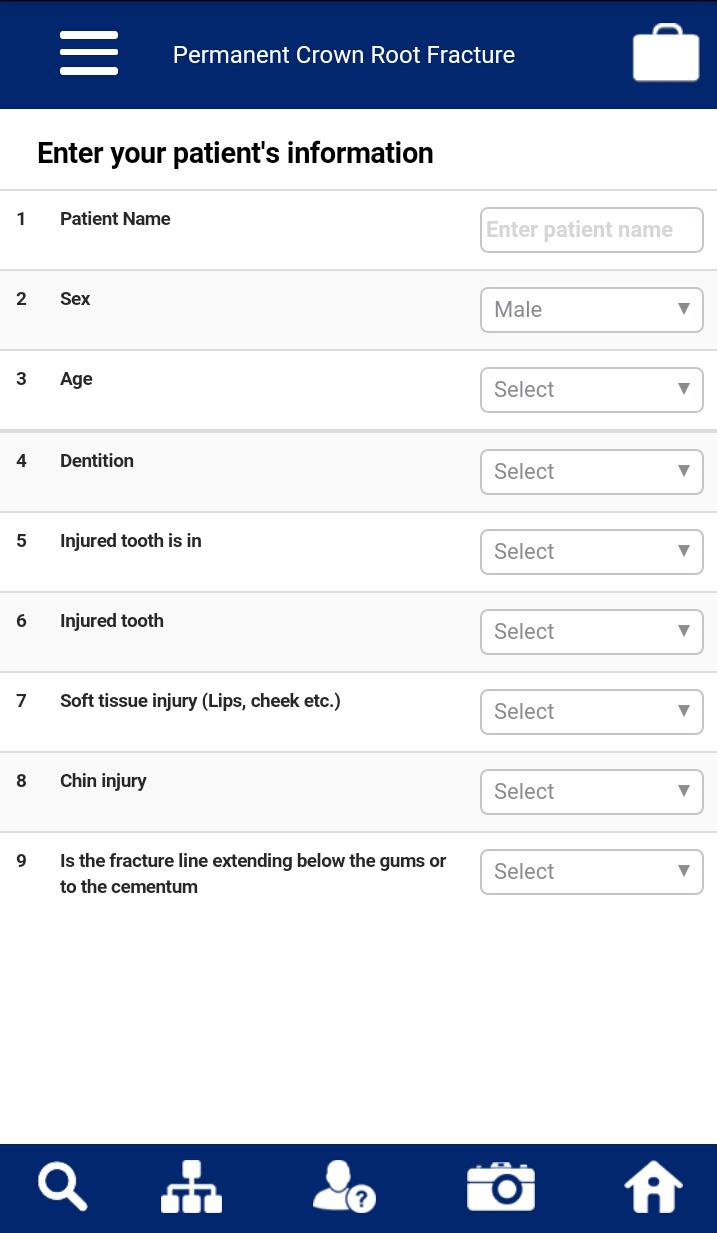
Task: Tap the patient help icon
Action: [343, 1187]
